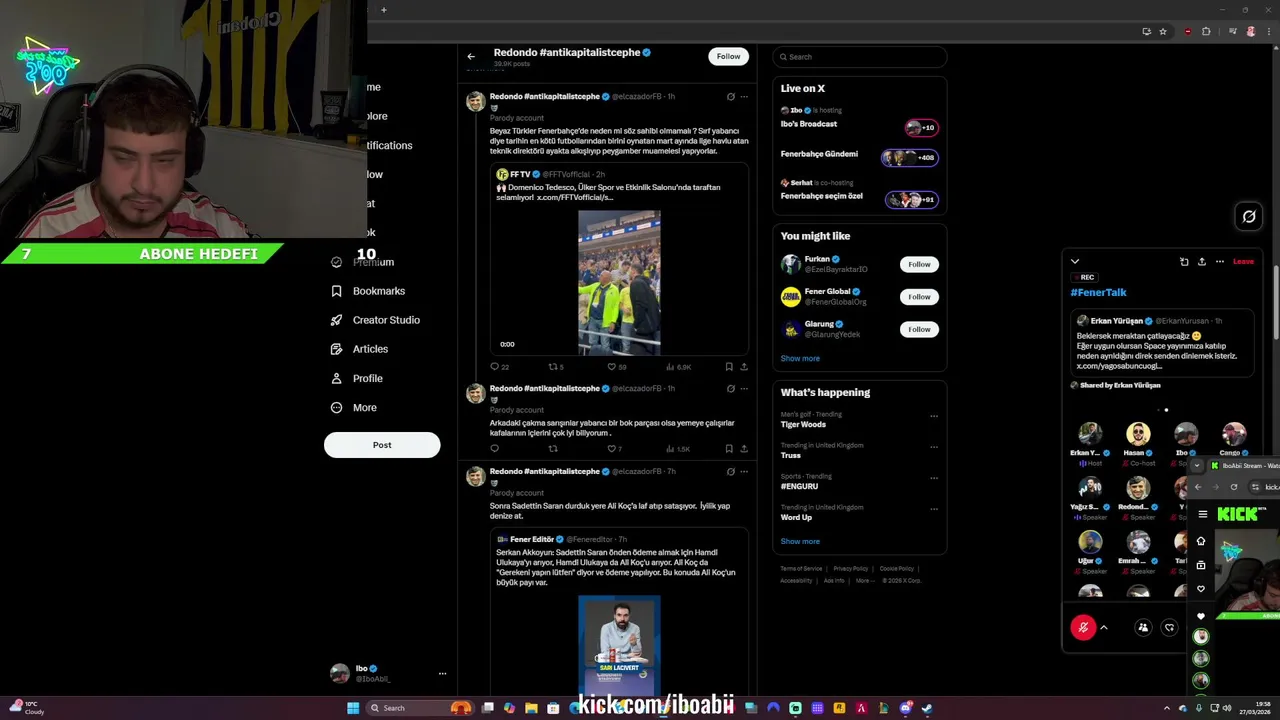Bookmark the Arkadaki çakma sarışınlar post
This screenshot has height=720, width=1280.
pos(728,449)
